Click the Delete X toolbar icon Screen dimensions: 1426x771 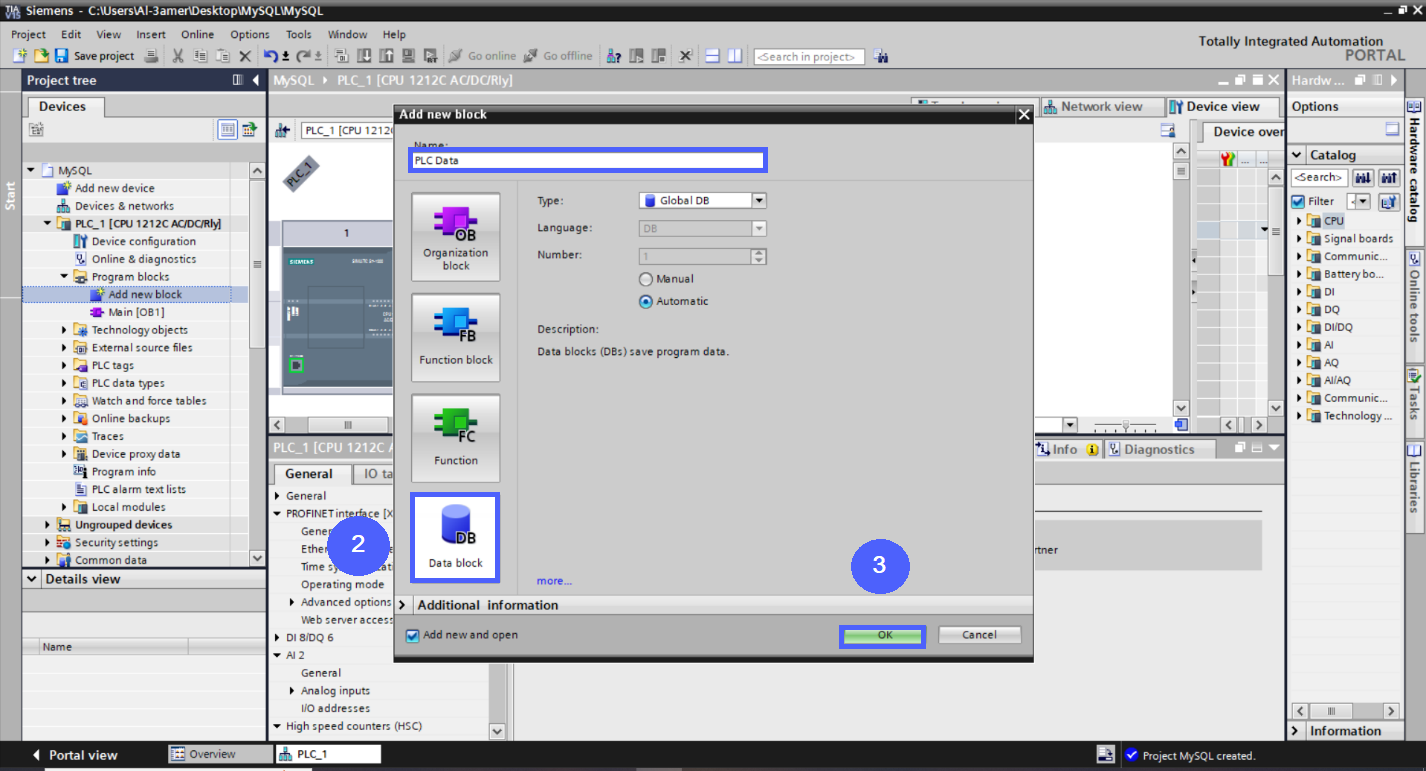244,56
